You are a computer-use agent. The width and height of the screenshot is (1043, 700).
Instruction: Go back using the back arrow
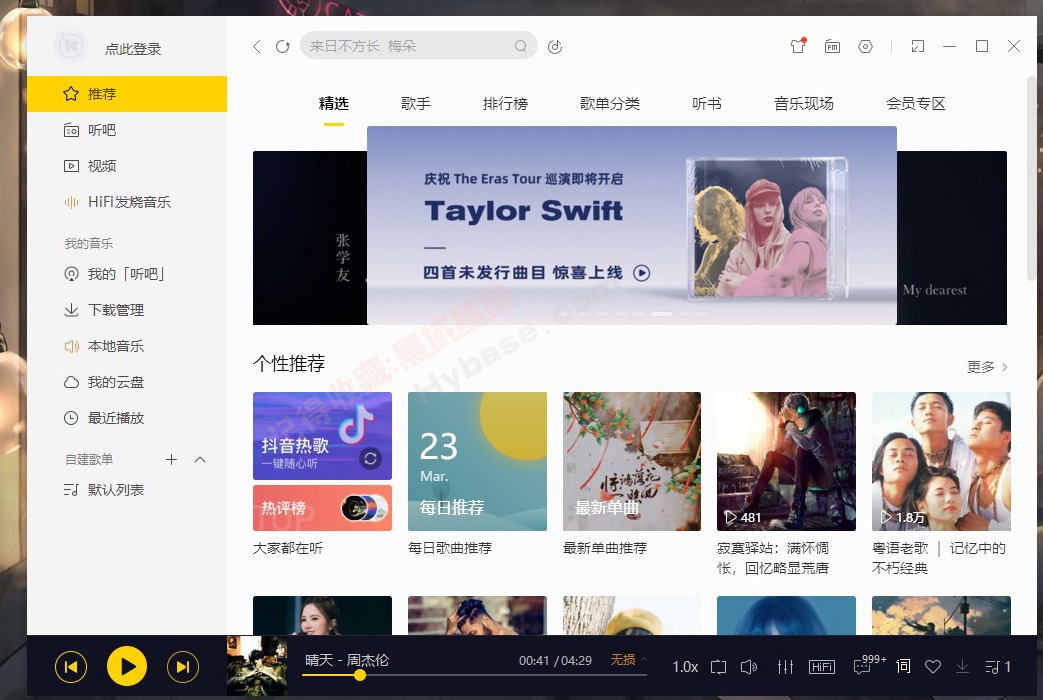click(x=257, y=47)
